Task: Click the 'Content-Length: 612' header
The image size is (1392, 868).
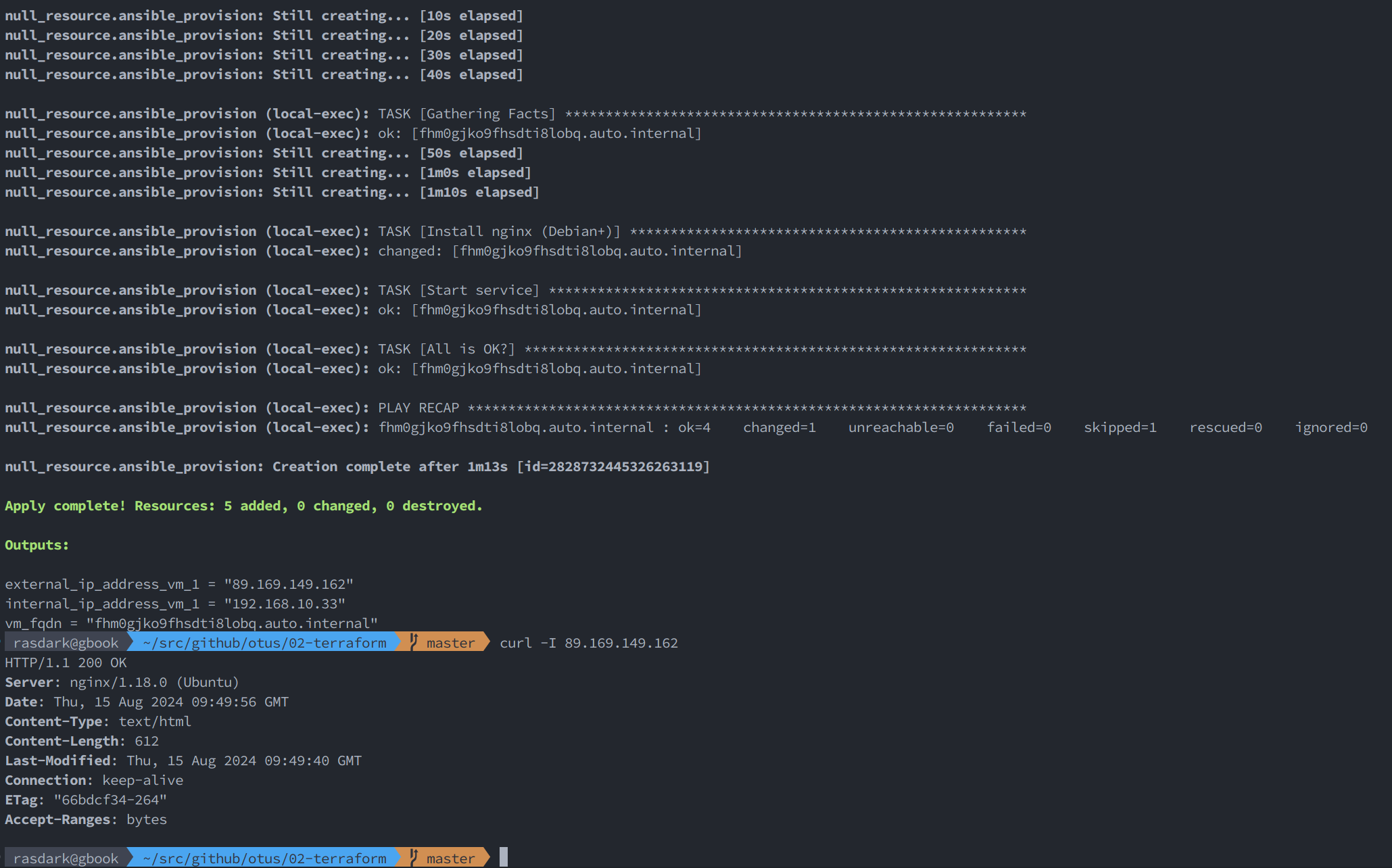Action: pyautogui.click(x=82, y=741)
